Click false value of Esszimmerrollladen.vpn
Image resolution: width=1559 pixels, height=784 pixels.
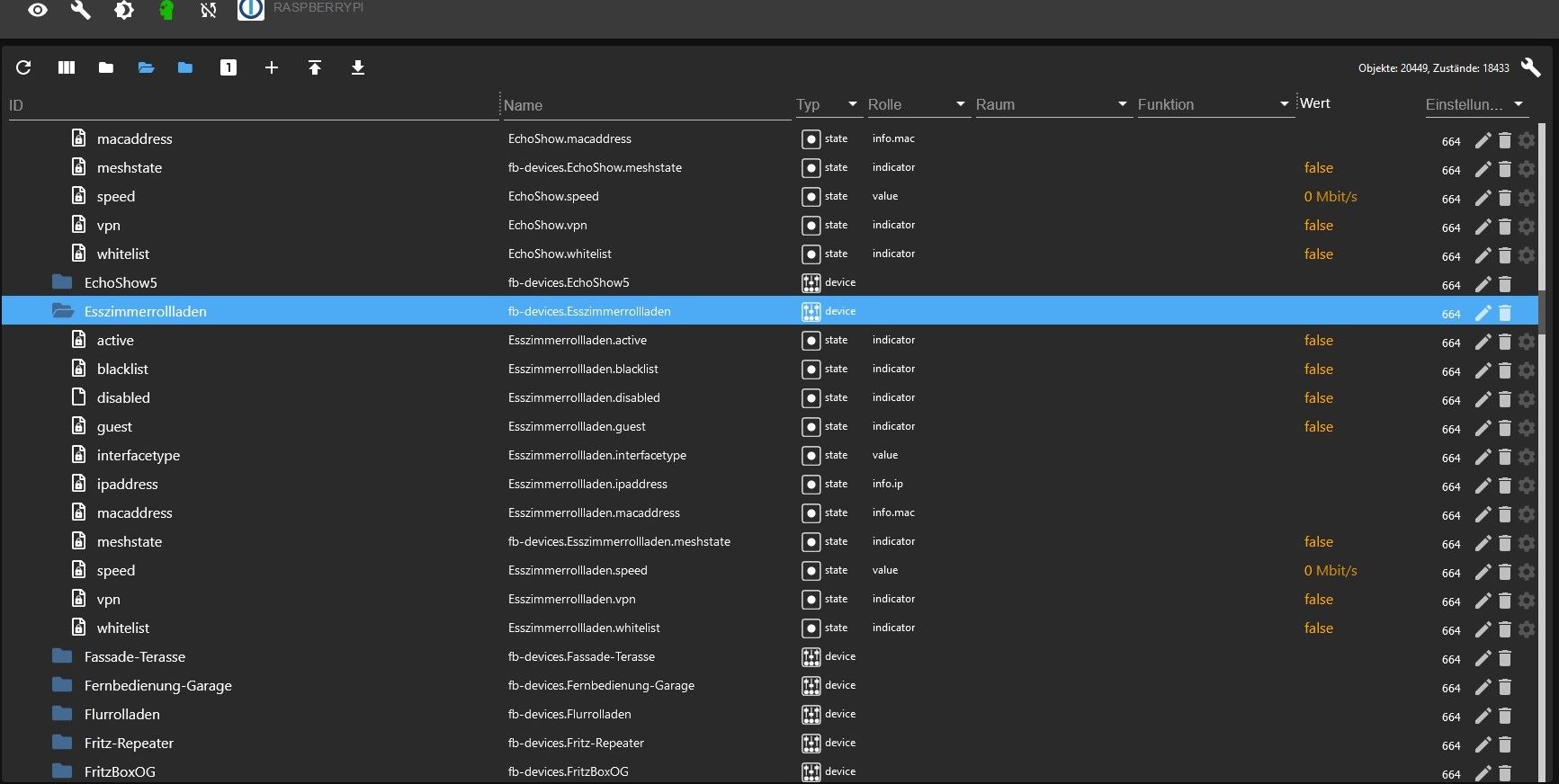tap(1319, 599)
